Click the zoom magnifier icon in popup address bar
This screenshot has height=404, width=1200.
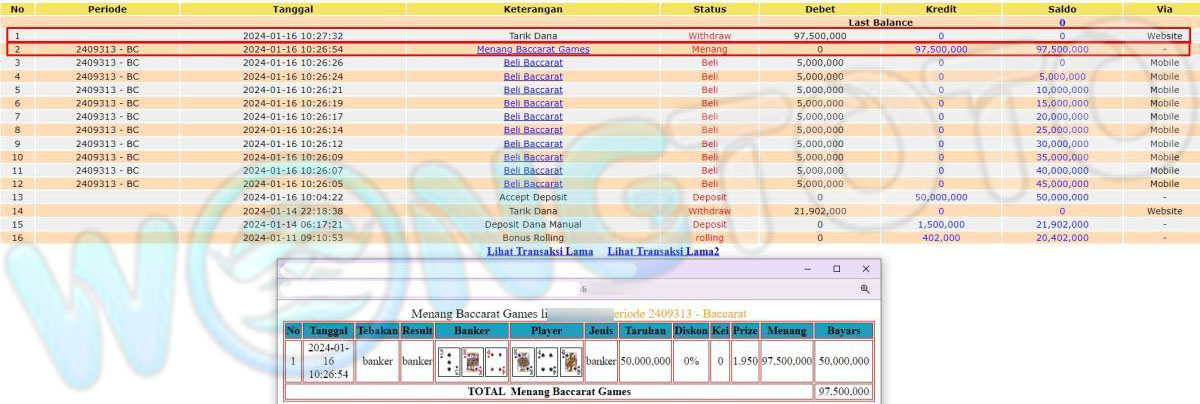tap(865, 289)
